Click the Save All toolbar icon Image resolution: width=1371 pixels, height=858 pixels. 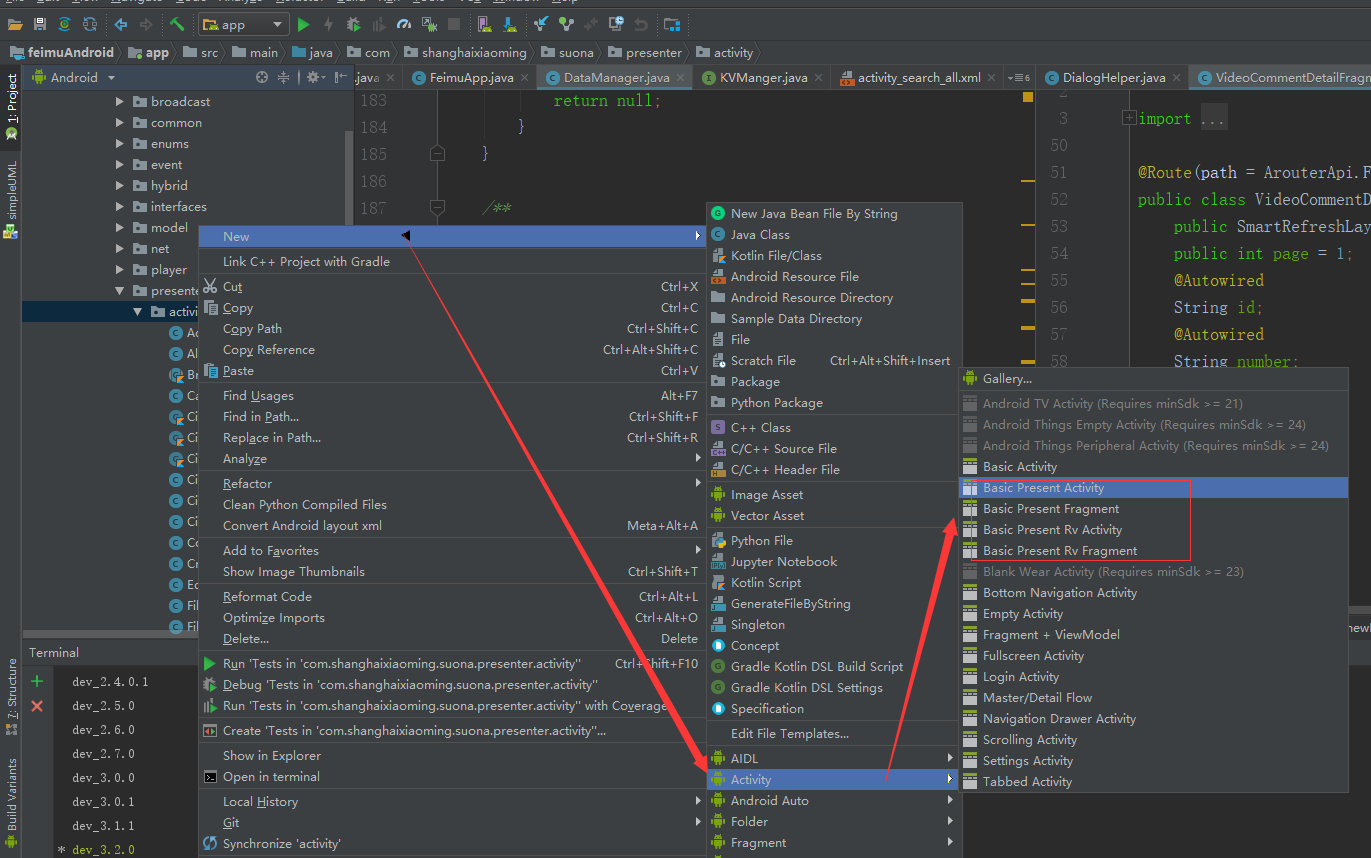coord(39,24)
